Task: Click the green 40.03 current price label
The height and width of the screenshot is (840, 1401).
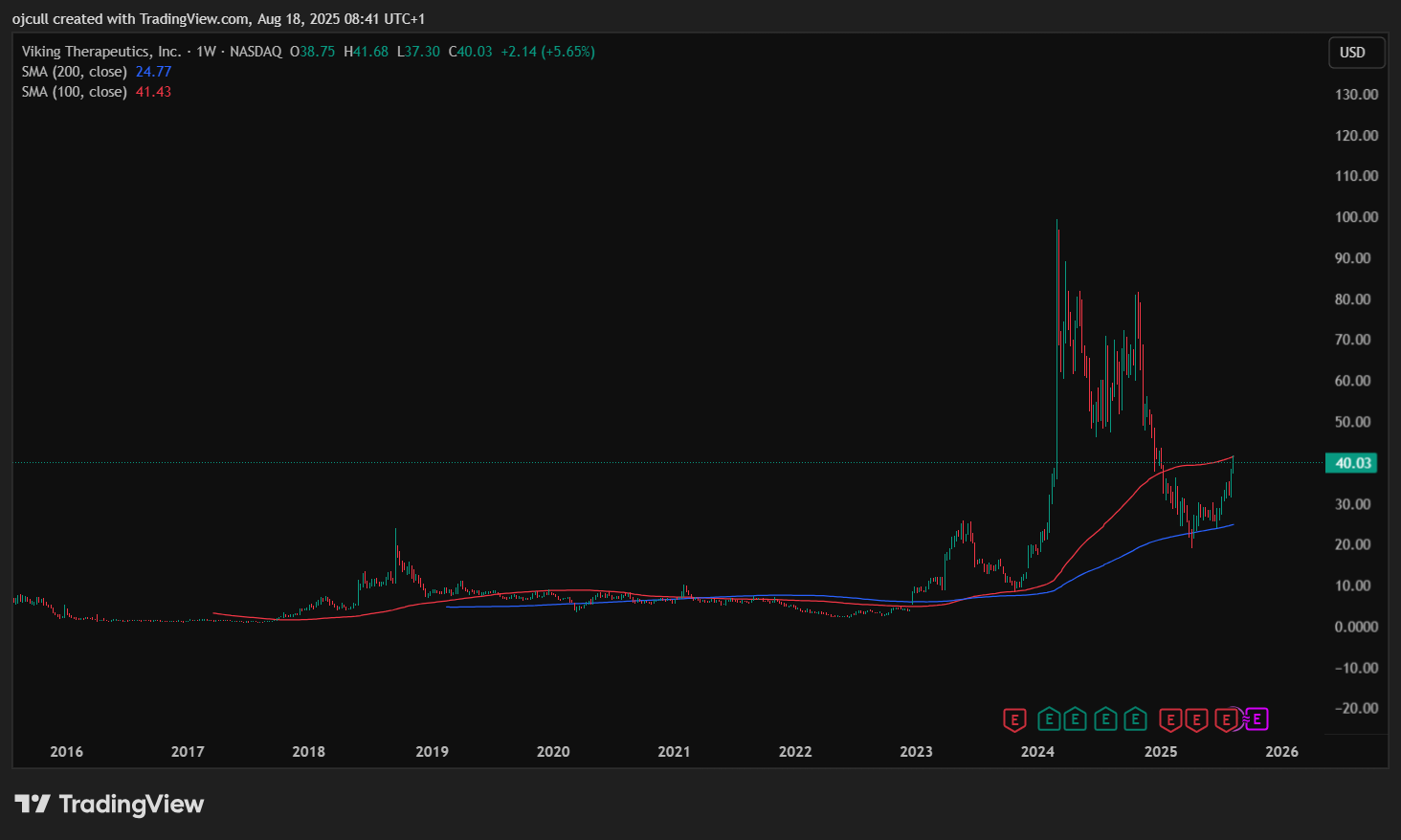Action: [1353, 463]
